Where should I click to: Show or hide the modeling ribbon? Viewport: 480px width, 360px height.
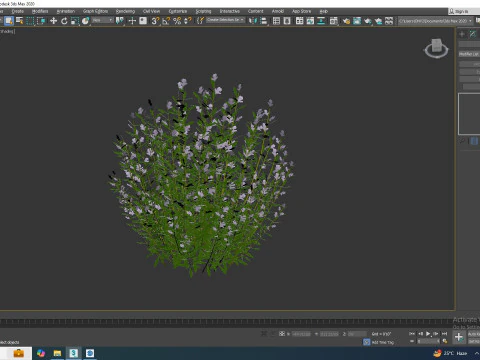pos(300,21)
